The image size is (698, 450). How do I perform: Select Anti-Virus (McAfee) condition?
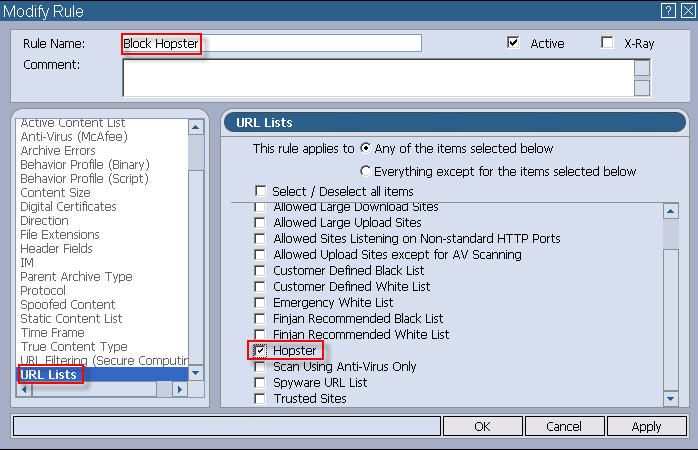click(71, 137)
